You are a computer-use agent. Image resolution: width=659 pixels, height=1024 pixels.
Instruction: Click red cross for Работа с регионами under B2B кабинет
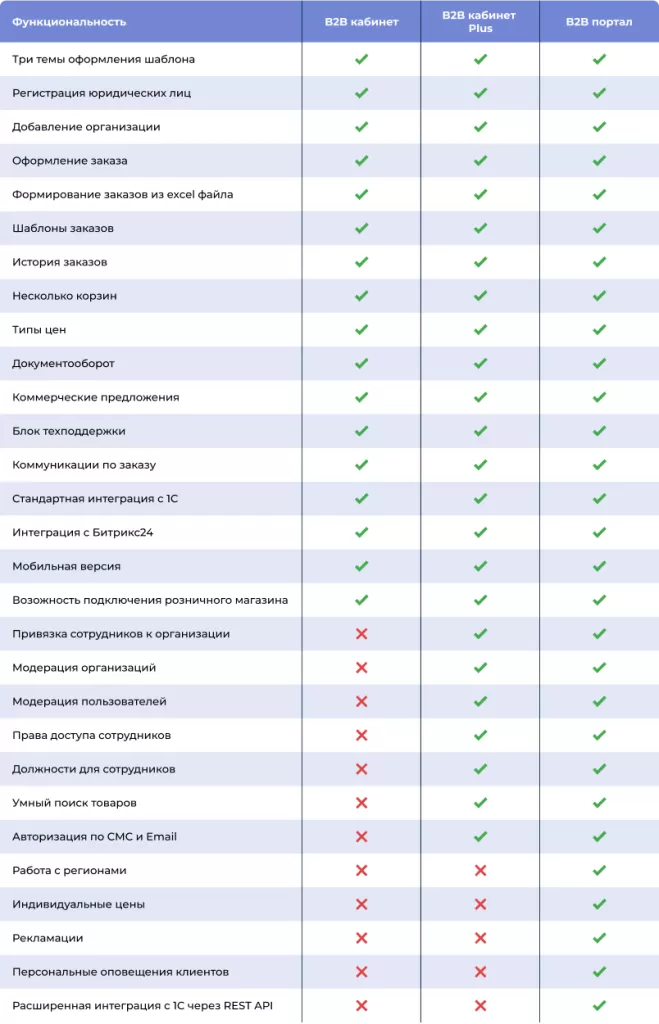point(361,870)
